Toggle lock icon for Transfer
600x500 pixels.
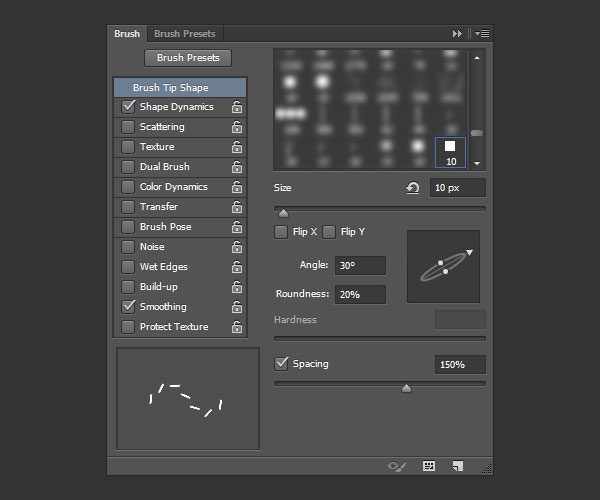(x=237, y=207)
